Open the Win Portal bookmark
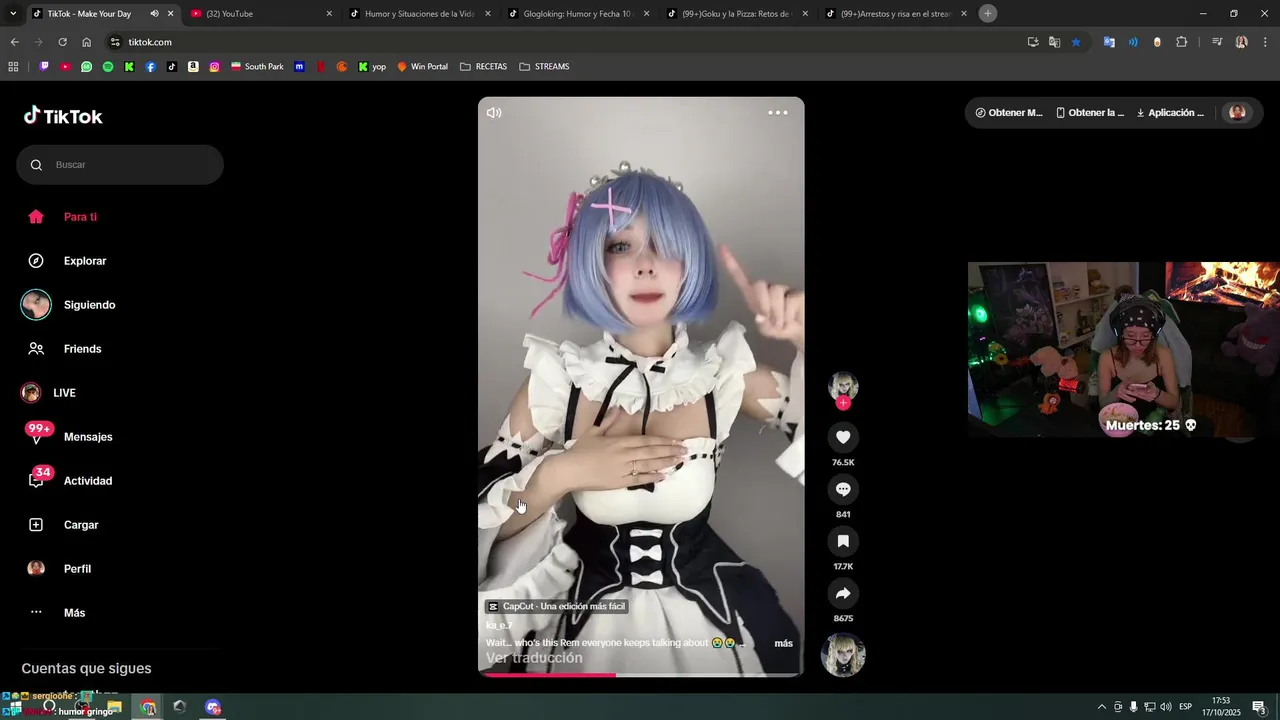The image size is (1280, 720). point(423,67)
